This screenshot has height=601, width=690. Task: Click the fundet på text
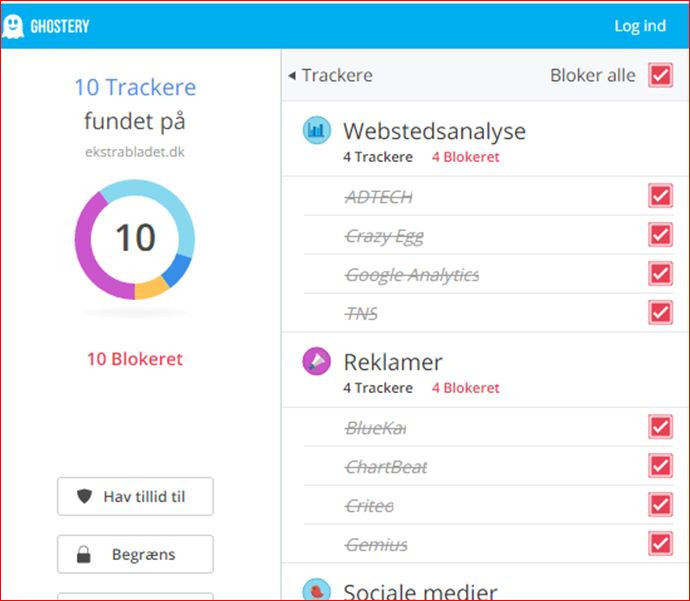(x=135, y=121)
